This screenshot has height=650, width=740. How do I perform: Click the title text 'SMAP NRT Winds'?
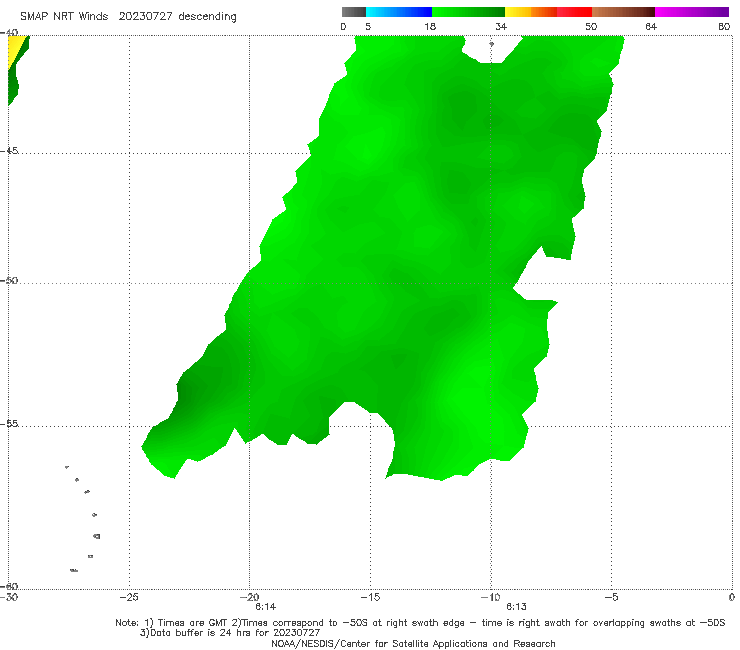click(x=64, y=17)
